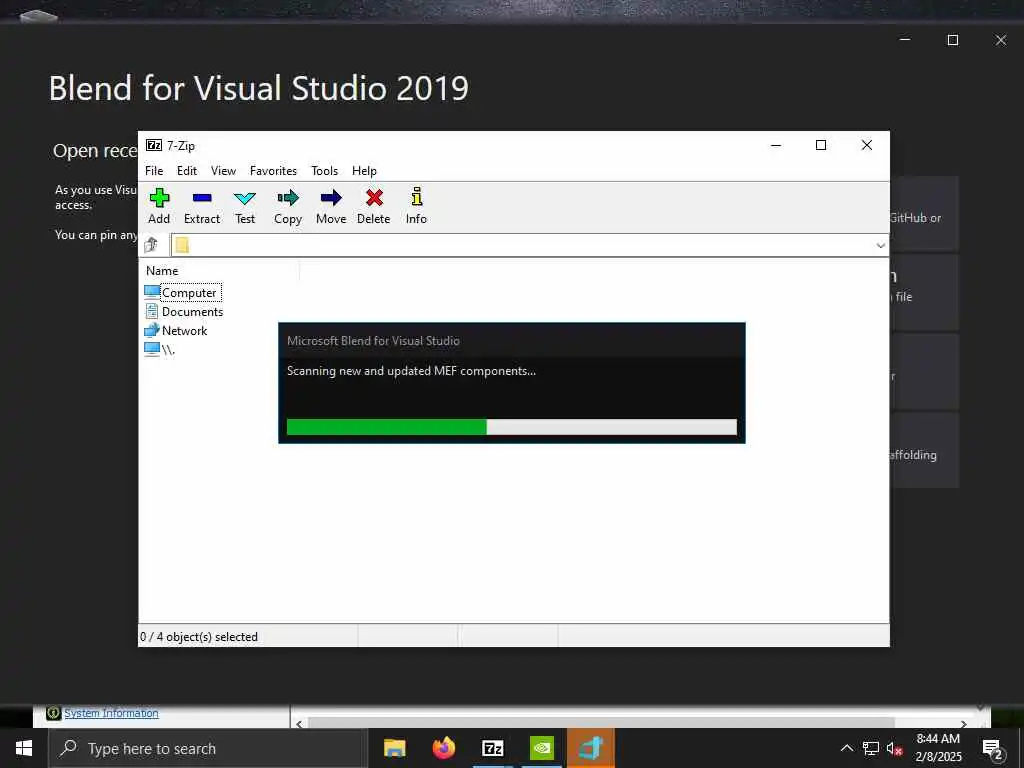Go up one folder level in 7-Zip

tap(152, 245)
